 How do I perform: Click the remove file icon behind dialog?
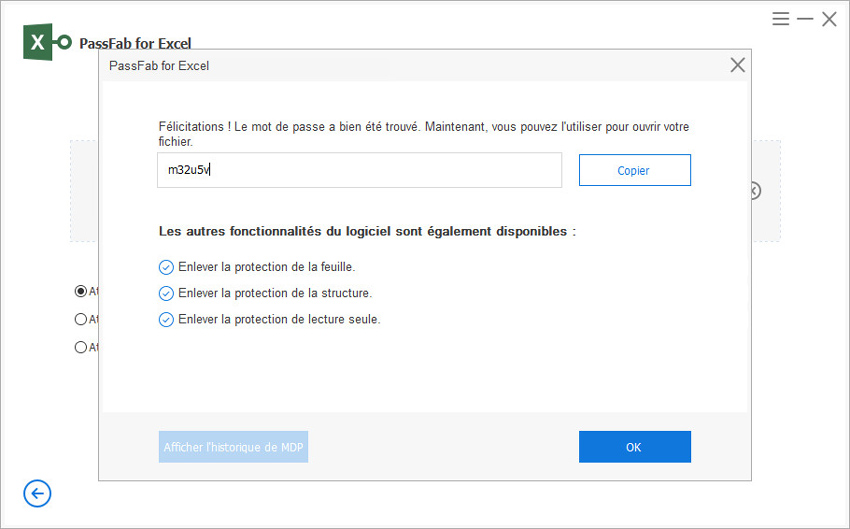pos(756,191)
